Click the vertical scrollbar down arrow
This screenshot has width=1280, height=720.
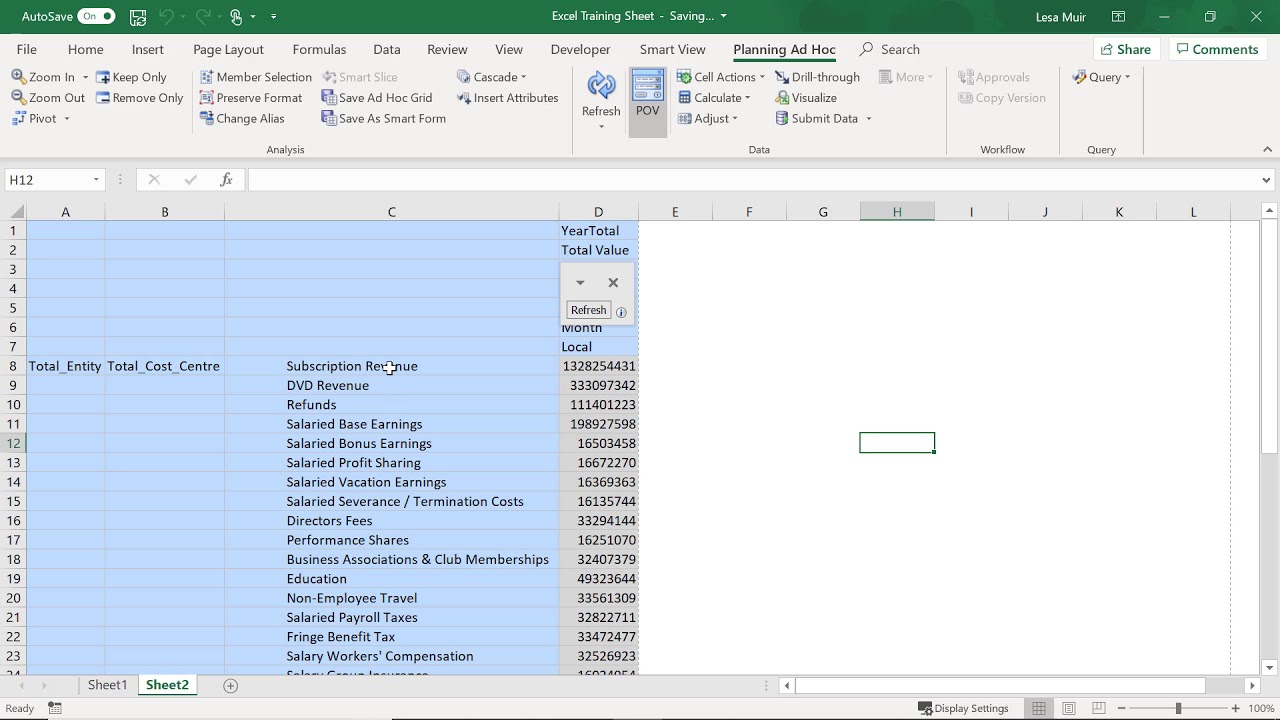tap(1269, 668)
